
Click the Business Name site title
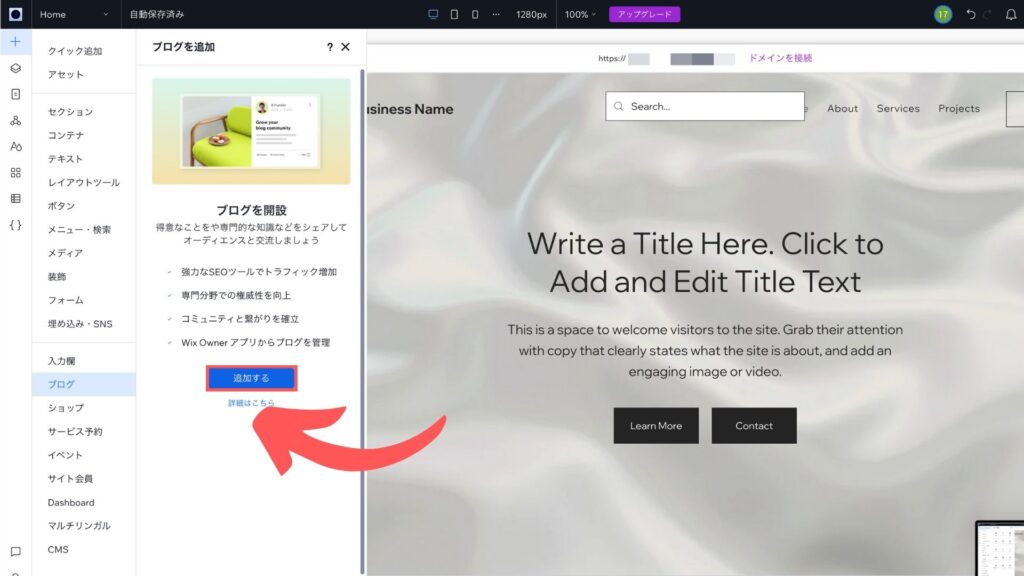coord(409,109)
